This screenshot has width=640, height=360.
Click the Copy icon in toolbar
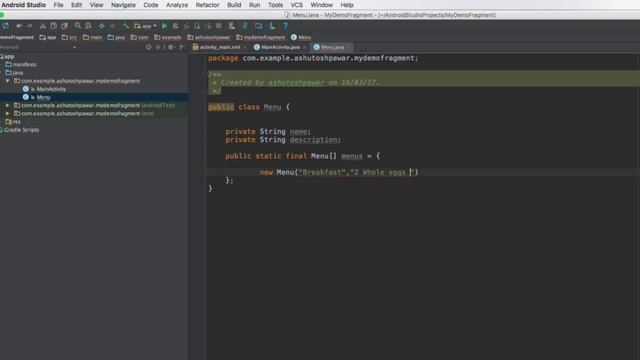53,26
